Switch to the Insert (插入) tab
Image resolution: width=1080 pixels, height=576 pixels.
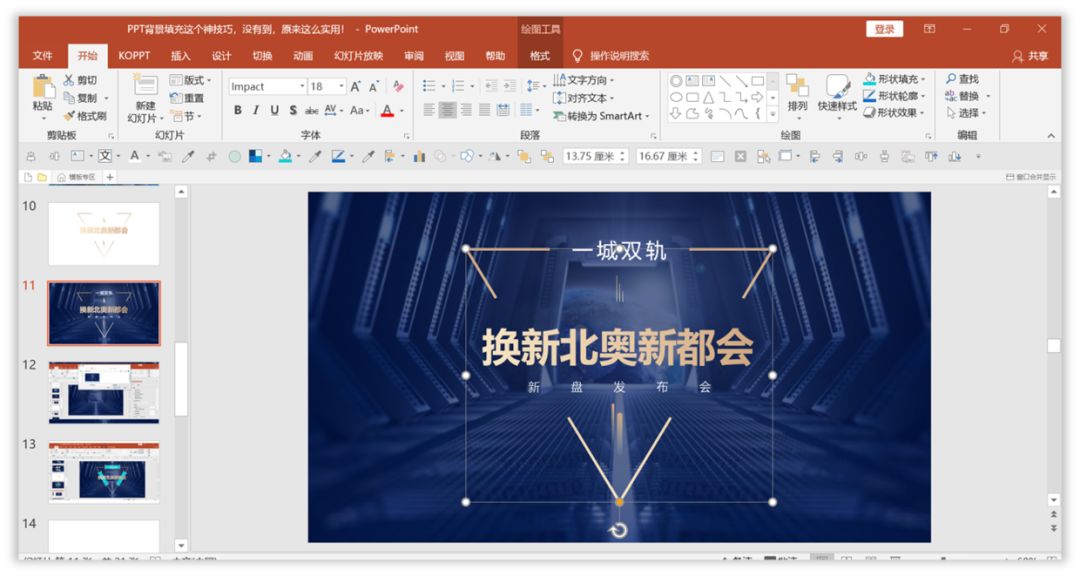pos(180,56)
